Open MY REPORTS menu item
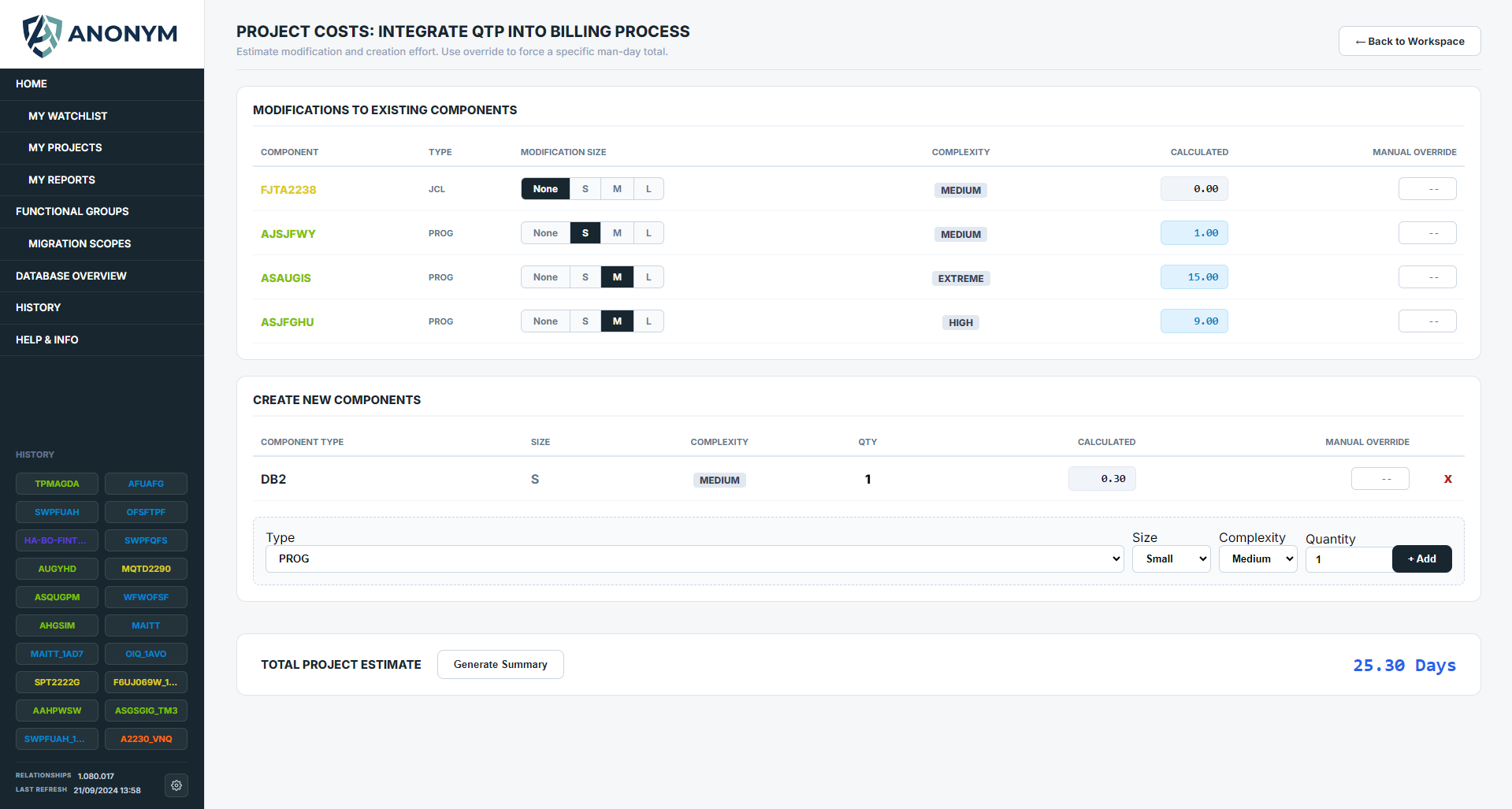 (x=102, y=180)
